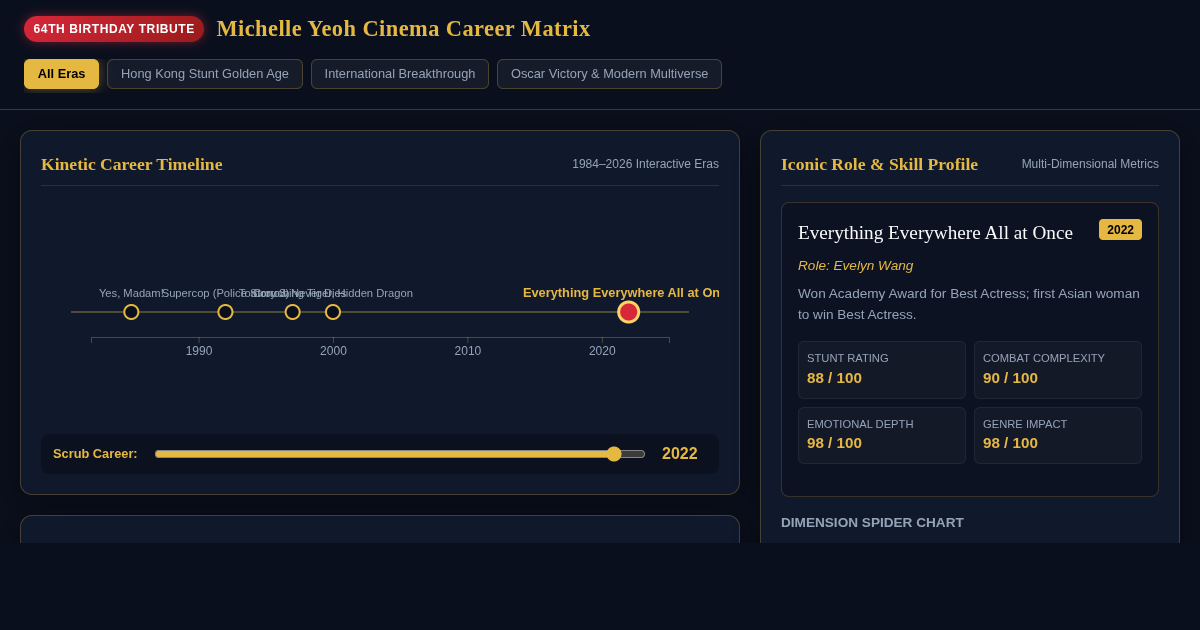Click the 2020 axis label on timeline
This screenshot has height=630, width=1200.
coord(602,351)
